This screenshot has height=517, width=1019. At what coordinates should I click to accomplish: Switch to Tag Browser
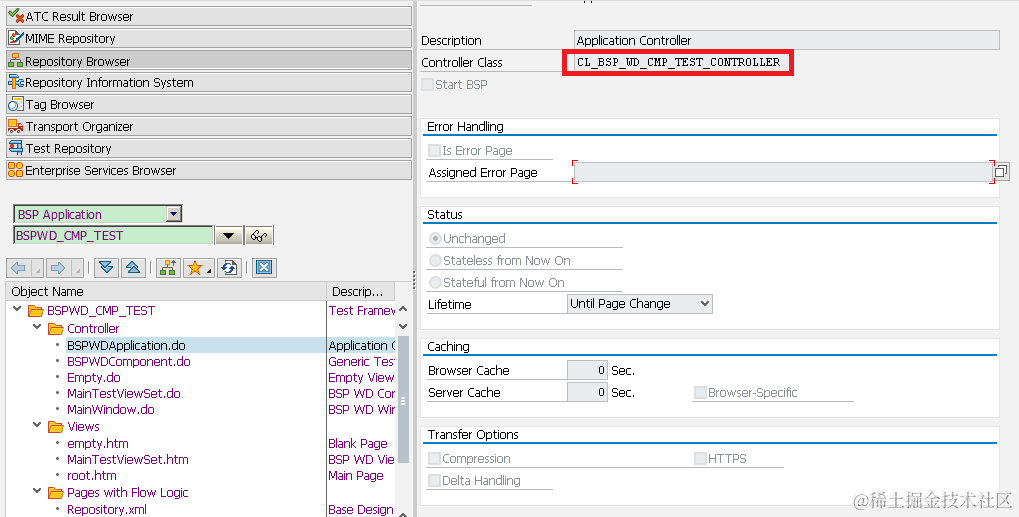(x=209, y=105)
